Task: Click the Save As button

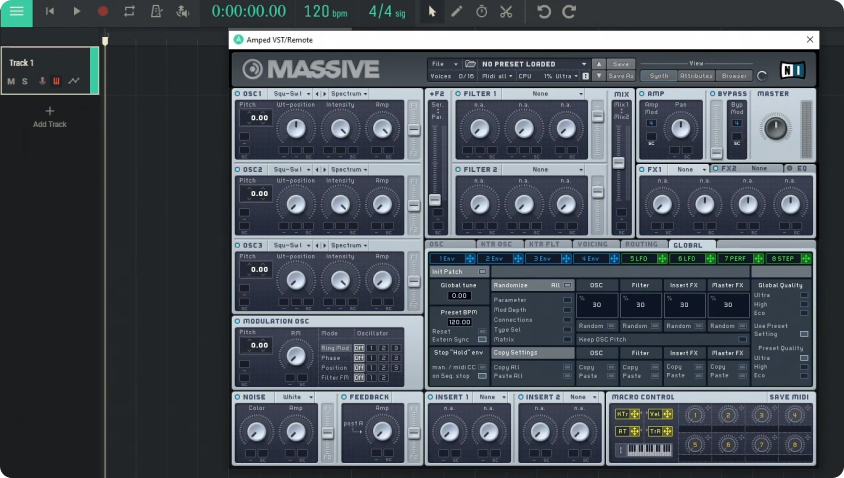Action: click(x=621, y=76)
